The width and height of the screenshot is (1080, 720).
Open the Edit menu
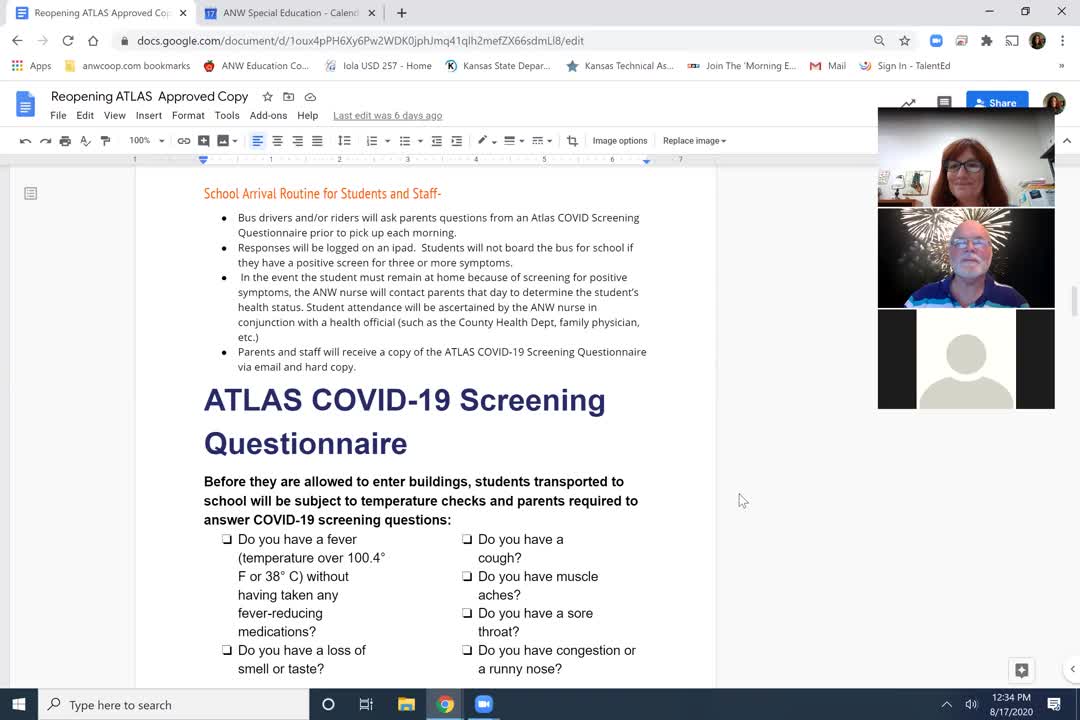point(85,115)
